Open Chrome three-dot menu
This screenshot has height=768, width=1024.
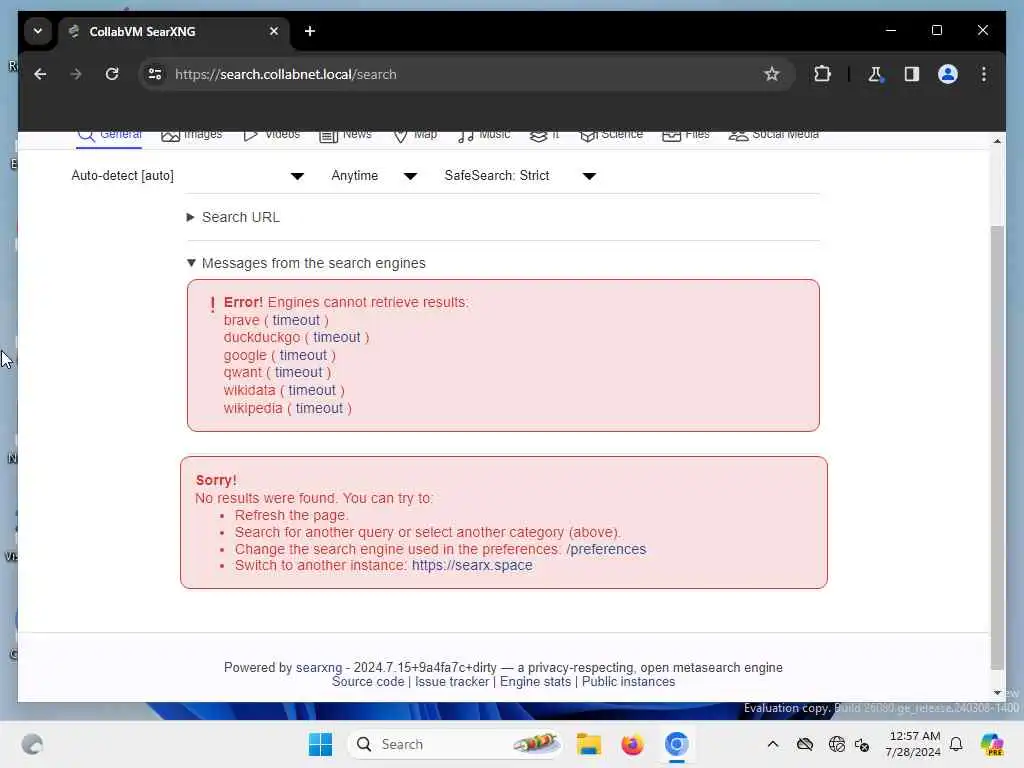click(x=984, y=74)
